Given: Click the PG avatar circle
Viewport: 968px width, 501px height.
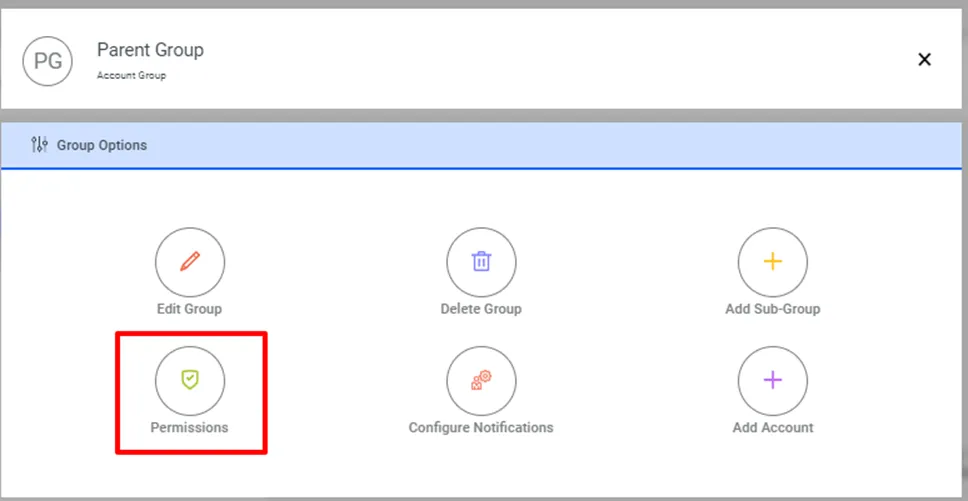Looking at the screenshot, I should (x=48, y=61).
